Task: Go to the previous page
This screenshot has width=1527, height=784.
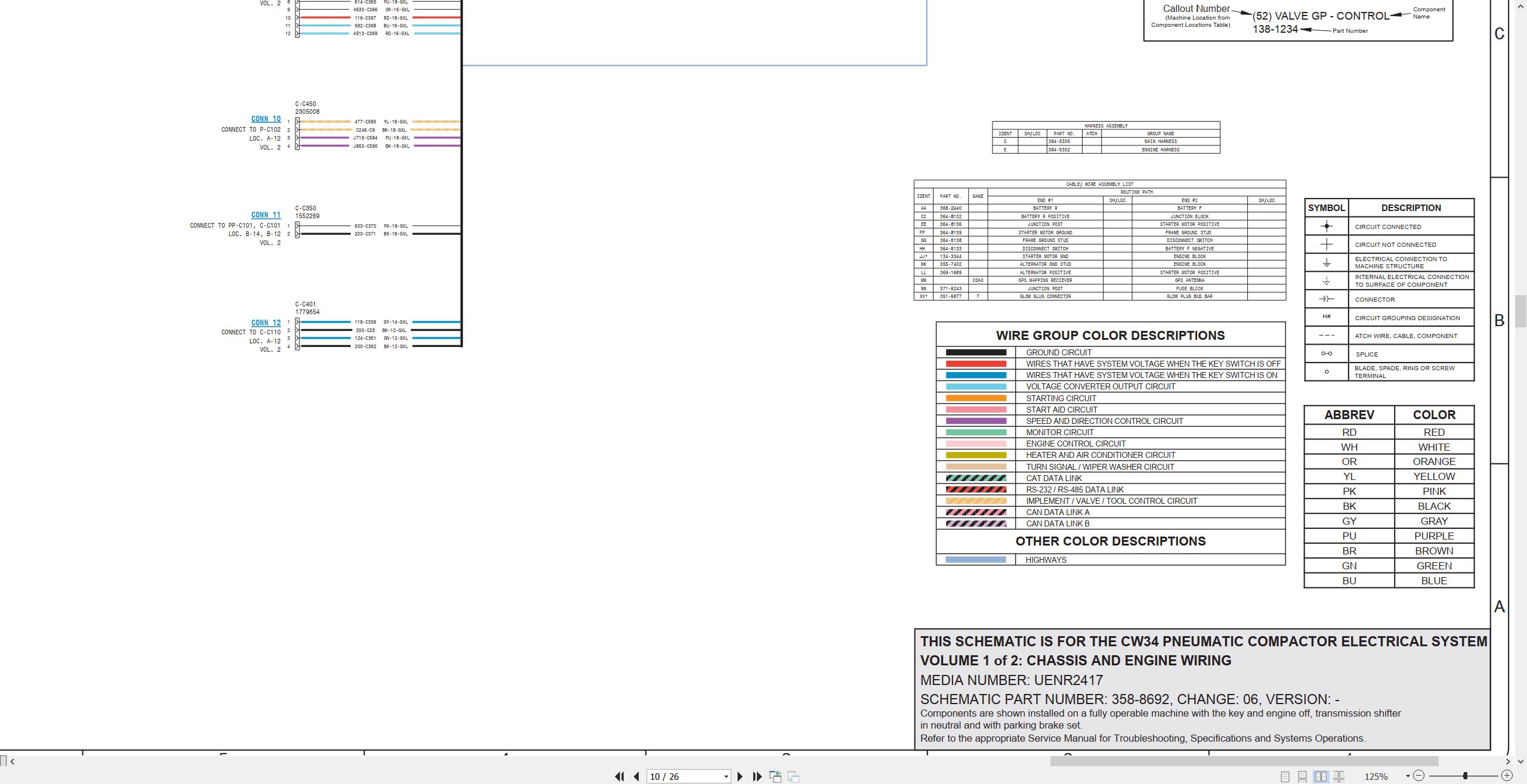Action: click(636, 776)
